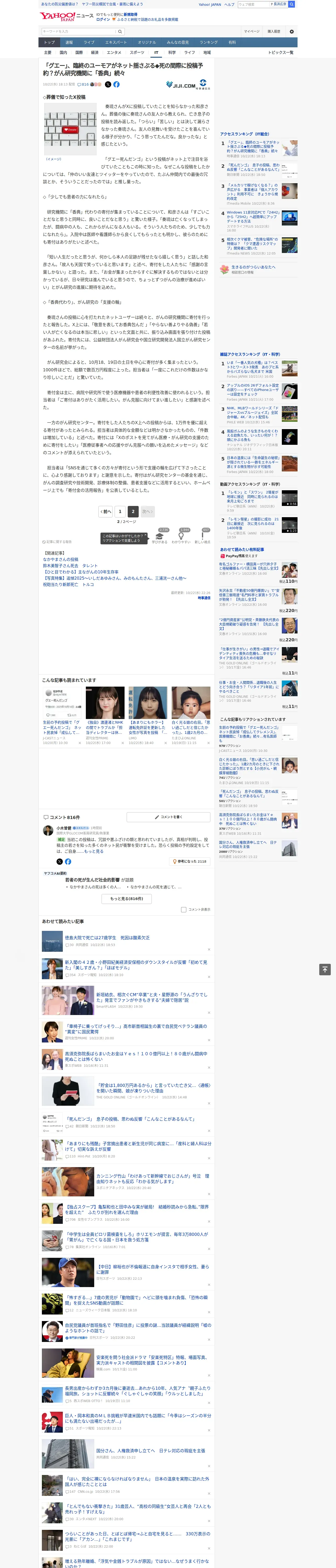Select current pagination page 2
Screen dimensions: 336x1568
tap(133, 511)
